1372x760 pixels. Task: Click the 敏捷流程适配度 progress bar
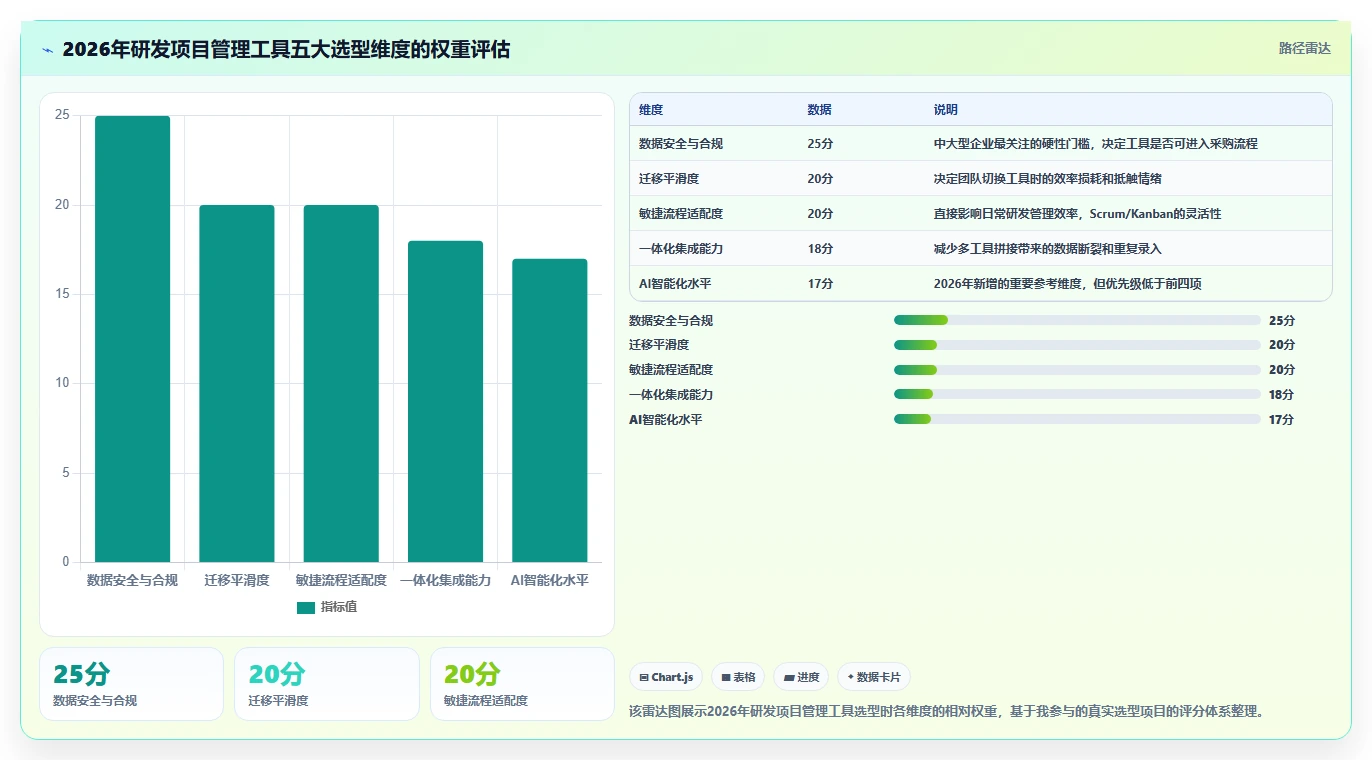(1077, 370)
